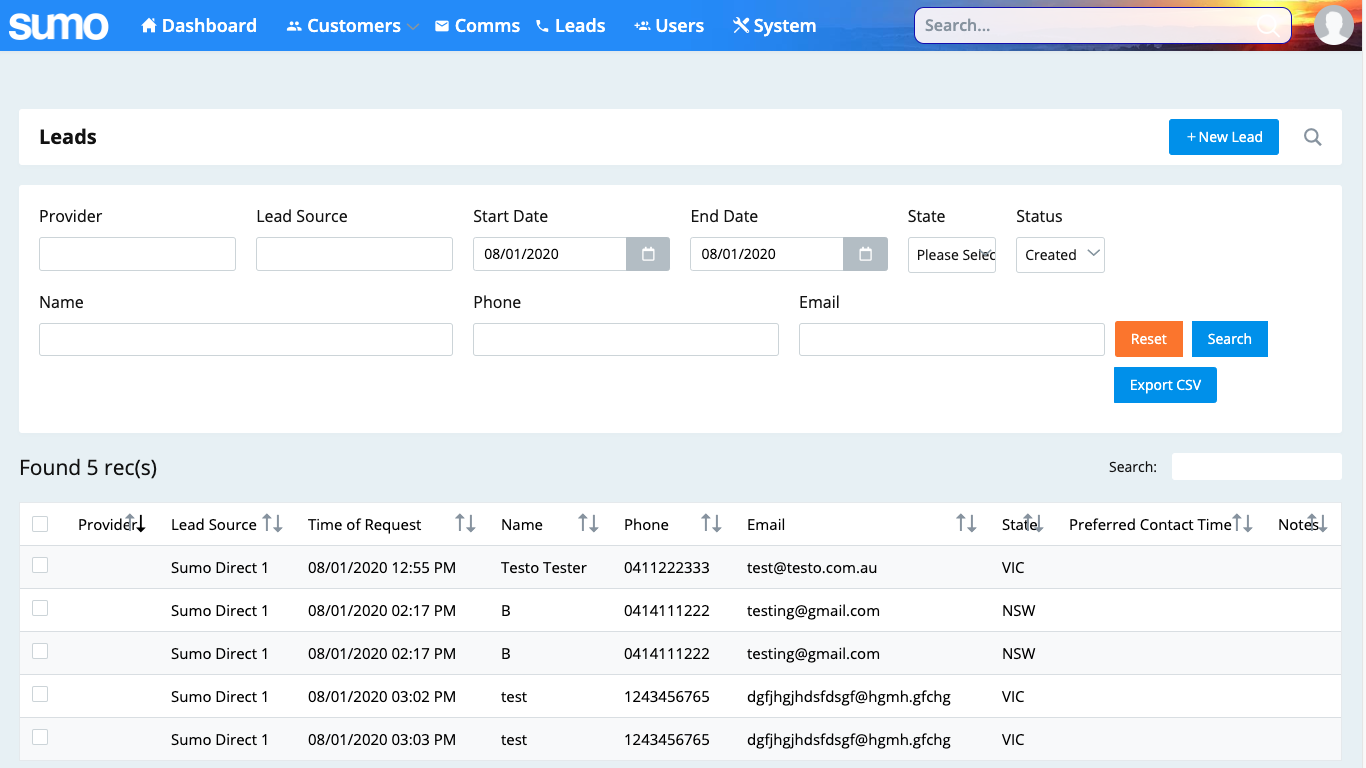Sort by Name column arrows

click(589, 523)
